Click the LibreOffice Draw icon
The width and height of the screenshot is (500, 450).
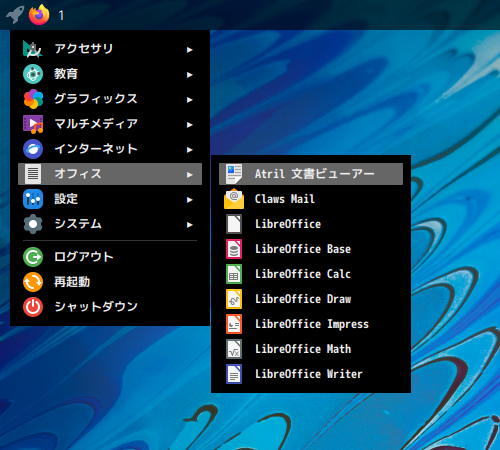[x=234, y=299]
